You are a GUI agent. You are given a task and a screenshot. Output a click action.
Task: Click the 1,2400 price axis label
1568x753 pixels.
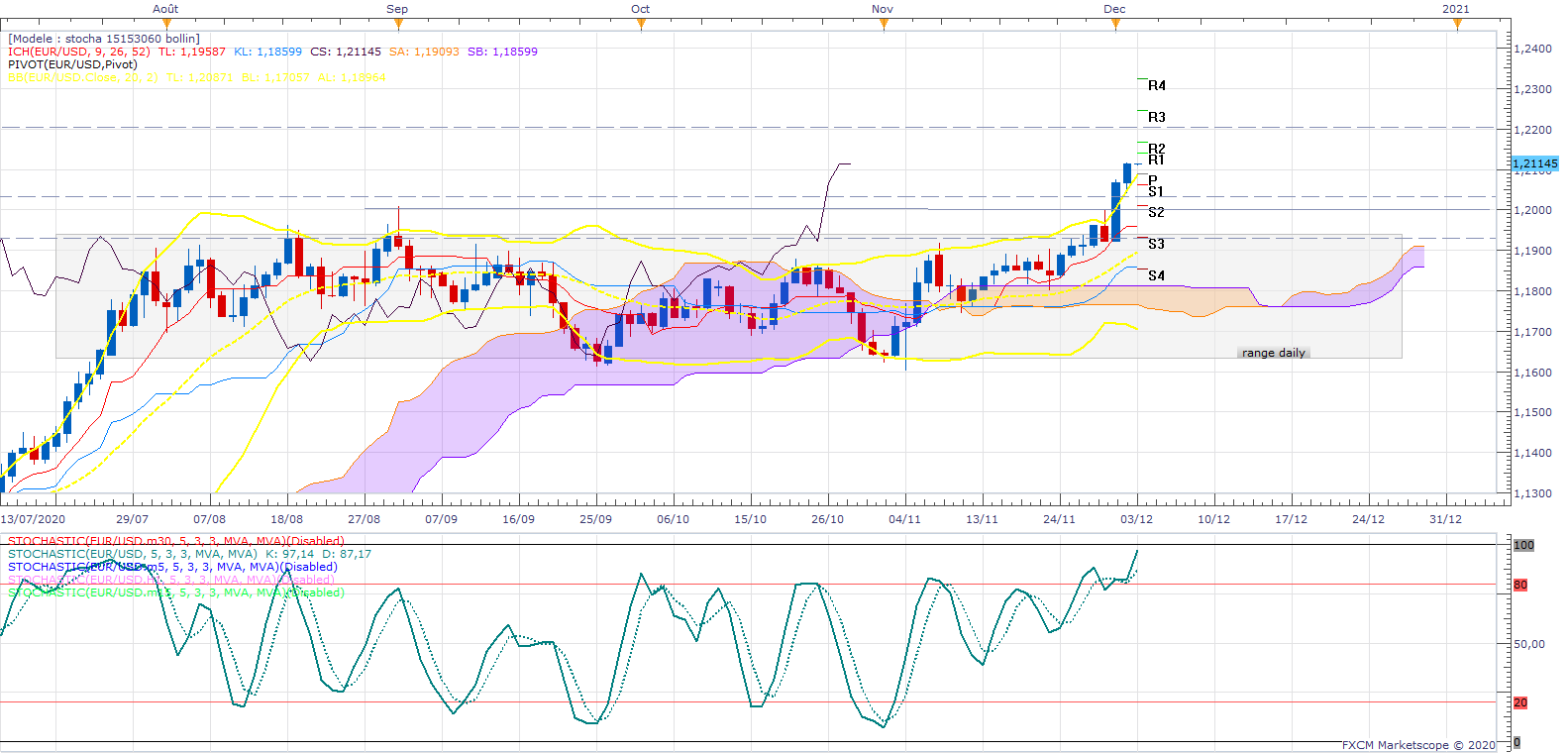tap(1533, 49)
